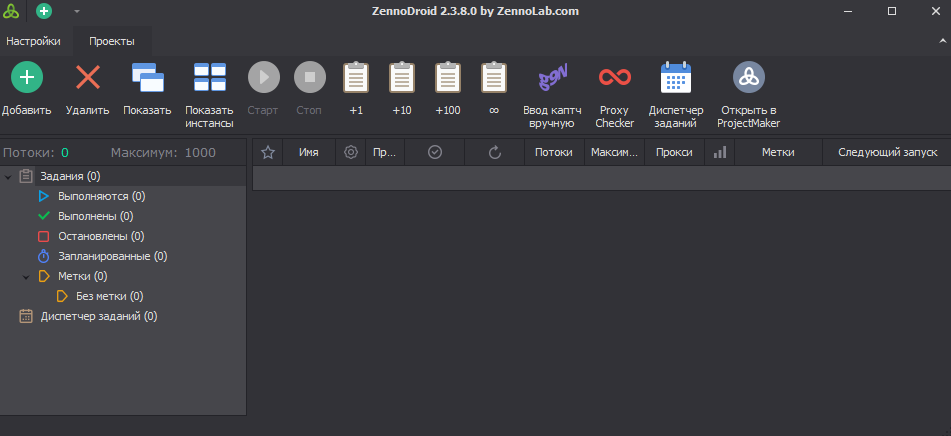Click Следующий запуск column header
This screenshot has height=436, width=951.
point(886,152)
